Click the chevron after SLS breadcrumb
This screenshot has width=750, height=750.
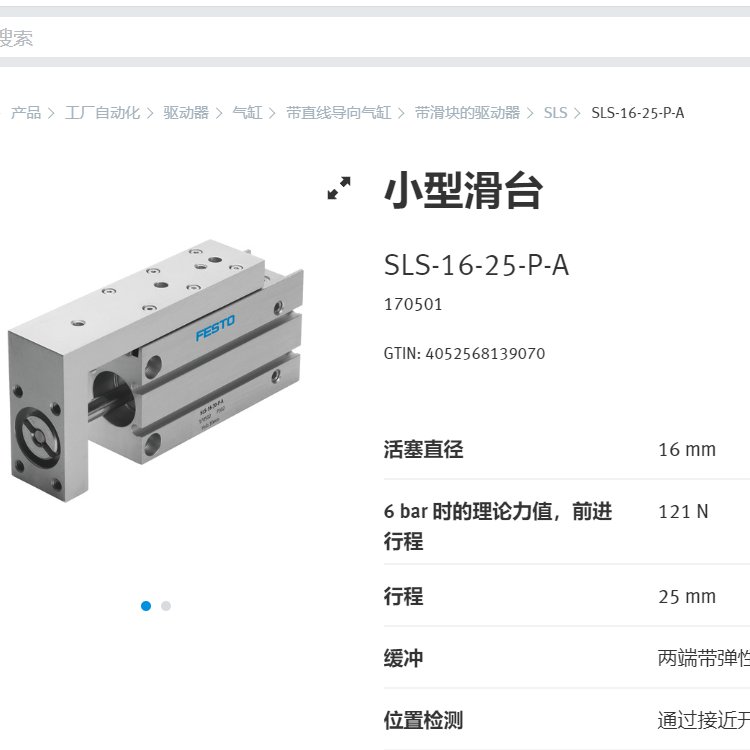pyautogui.click(x=577, y=113)
